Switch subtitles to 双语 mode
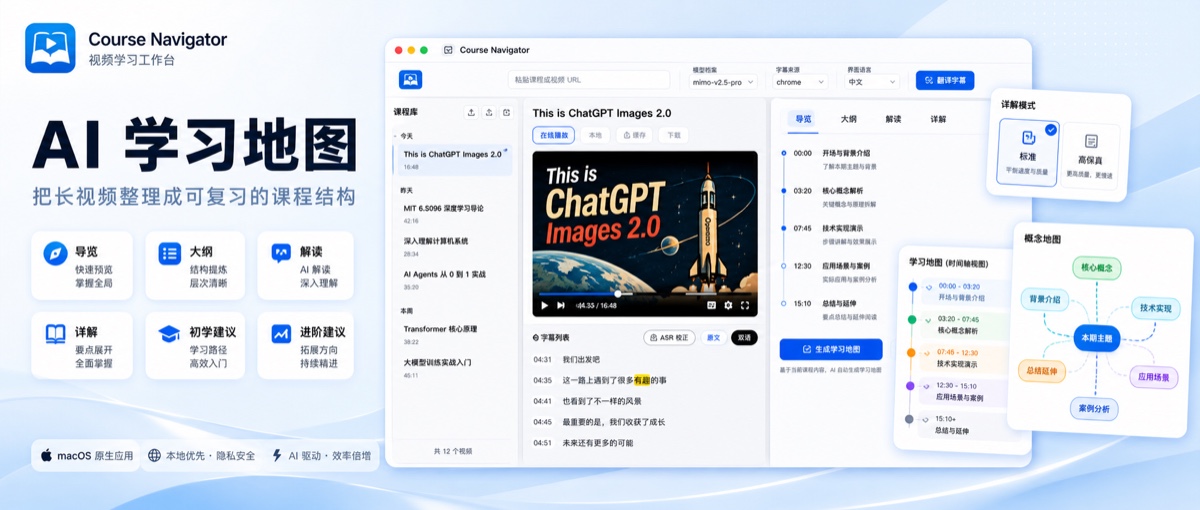The width and height of the screenshot is (1200, 510). (744, 338)
